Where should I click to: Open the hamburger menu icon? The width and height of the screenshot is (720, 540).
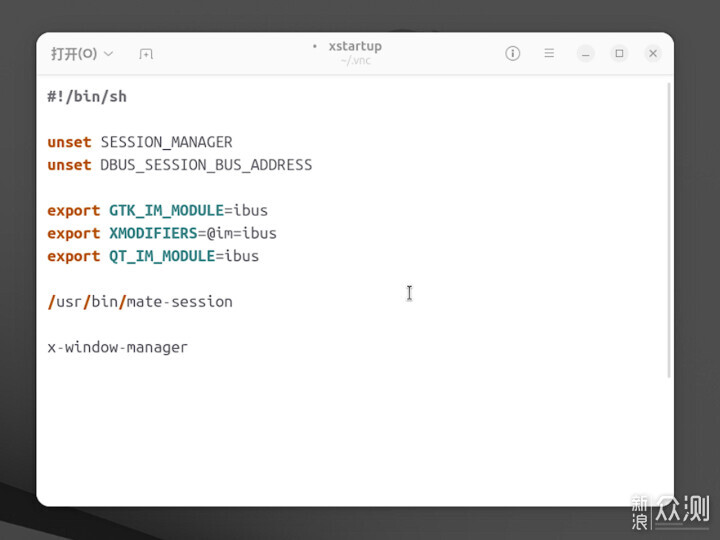[549, 53]
